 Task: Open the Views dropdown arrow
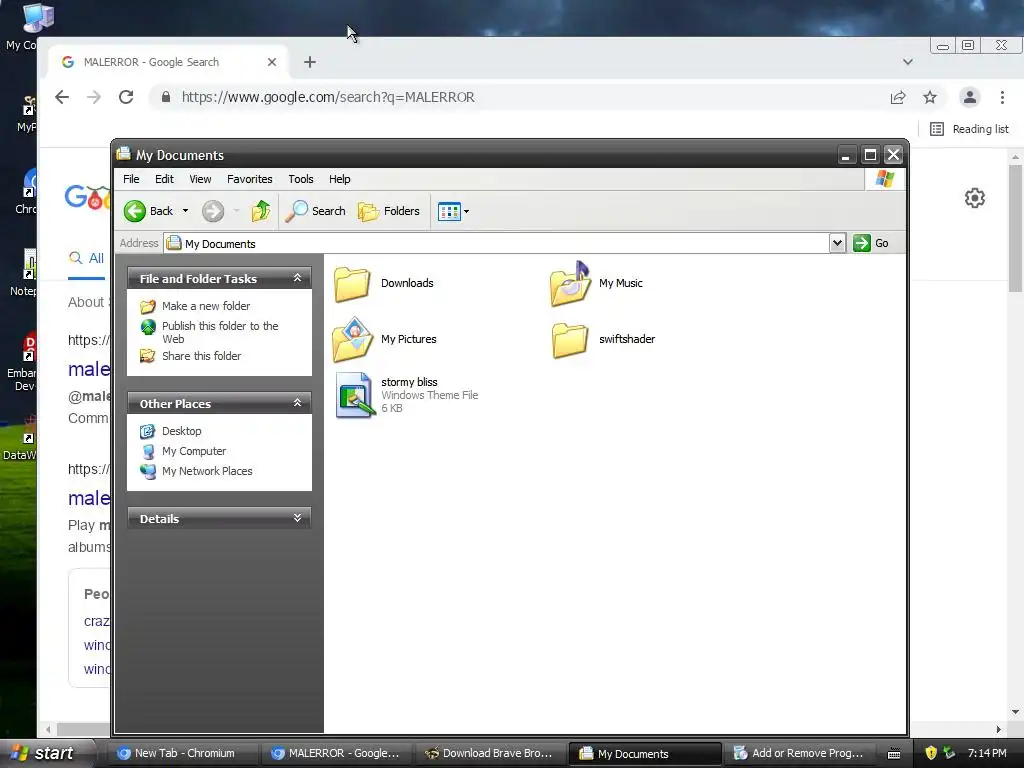coord(466,212)
